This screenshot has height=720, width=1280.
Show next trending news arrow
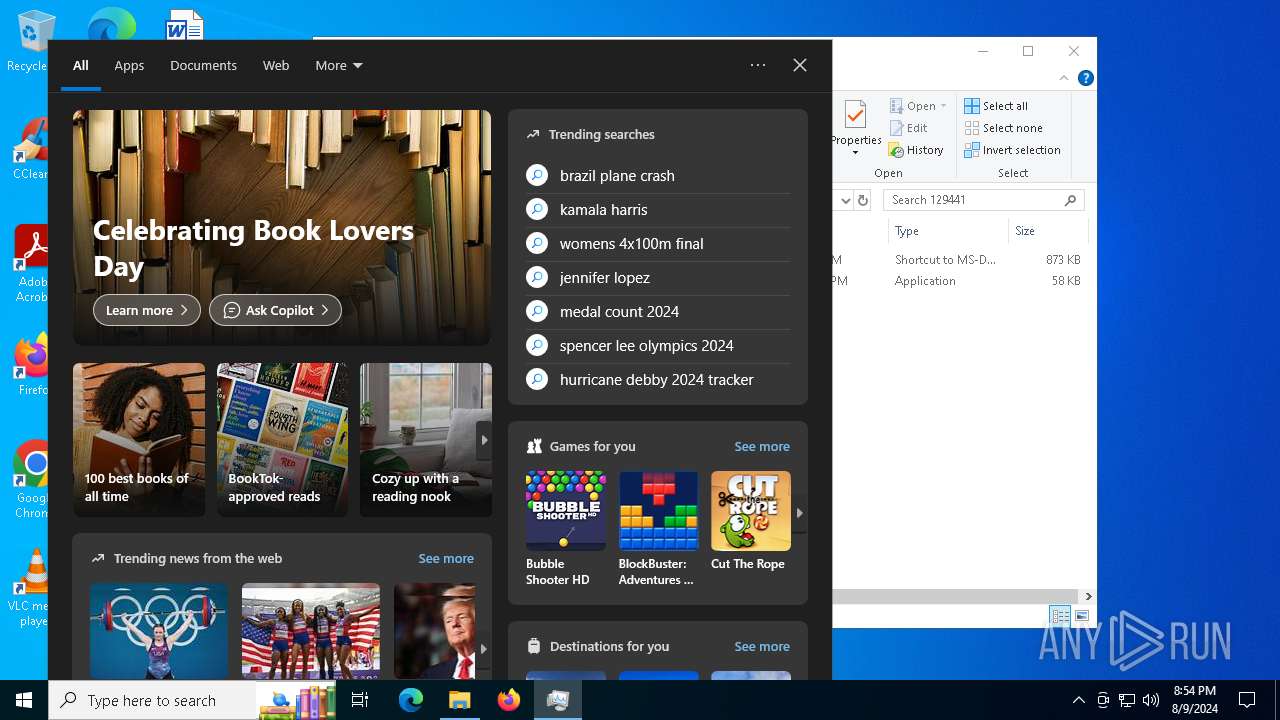484,649
